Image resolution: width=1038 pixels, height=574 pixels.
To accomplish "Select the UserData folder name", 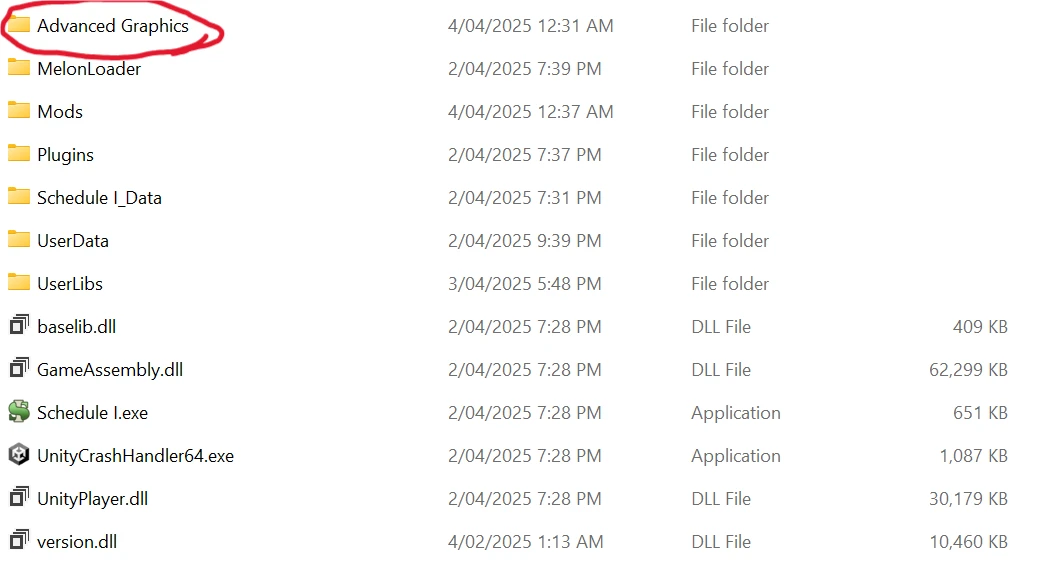I will pyautogui.click(x=73, y=241).
